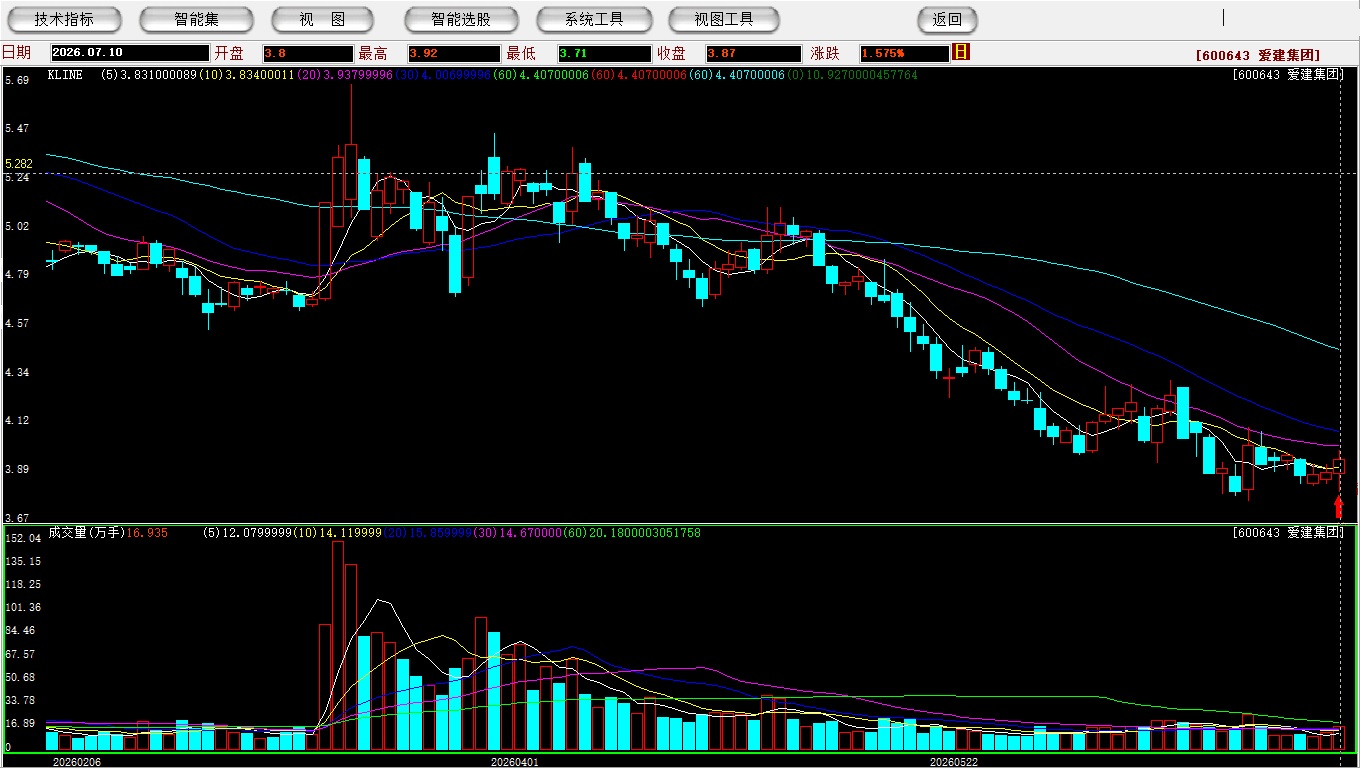Click the 收盘 value field
The width and height of the screenshot is (1360, 768).
(753, 53)
